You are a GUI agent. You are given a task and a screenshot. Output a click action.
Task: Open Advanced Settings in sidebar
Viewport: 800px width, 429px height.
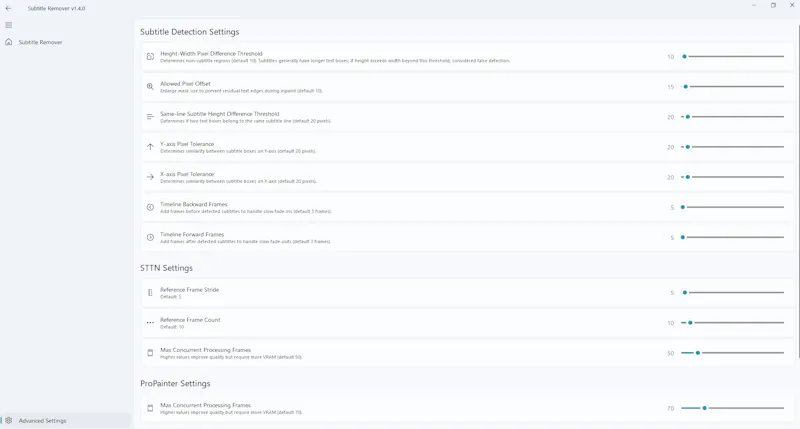[66, 421]
